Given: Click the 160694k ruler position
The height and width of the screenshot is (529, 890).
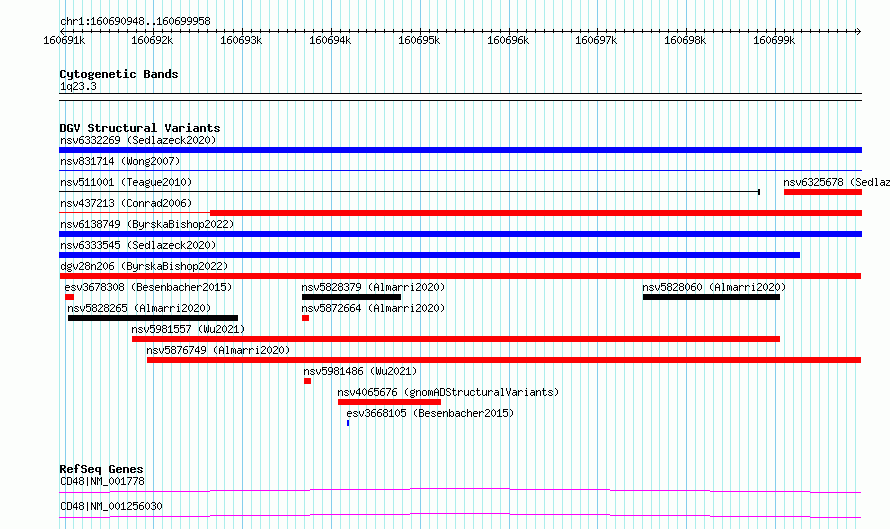Looking at the screenshot, I should 330,40.
